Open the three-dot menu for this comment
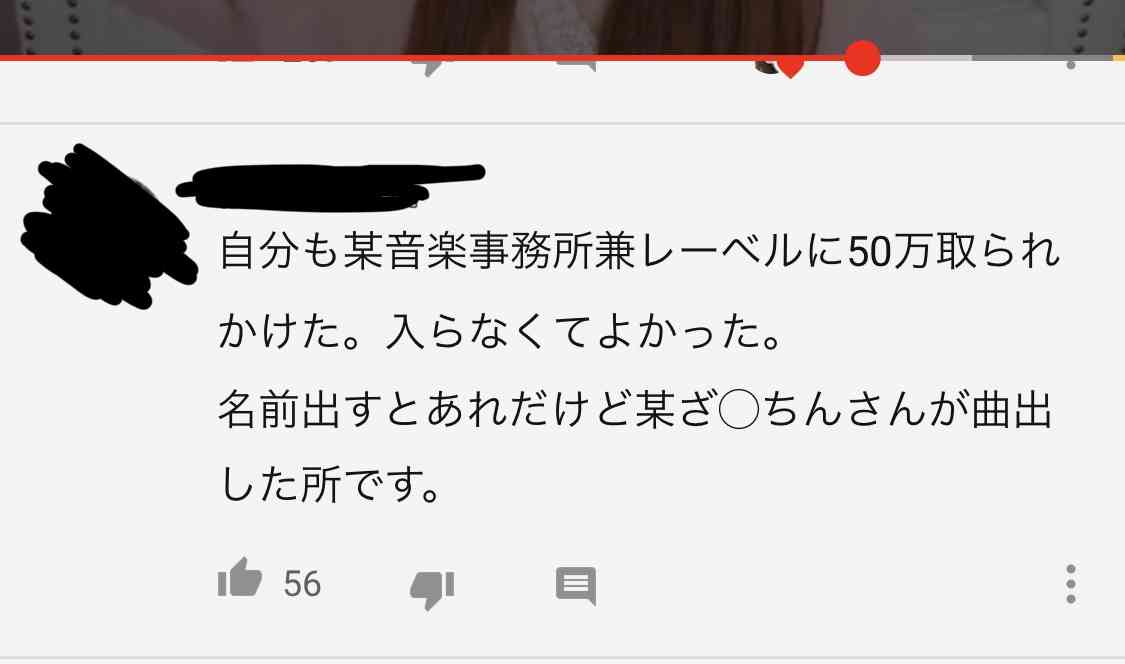 tap(1070, 584)
